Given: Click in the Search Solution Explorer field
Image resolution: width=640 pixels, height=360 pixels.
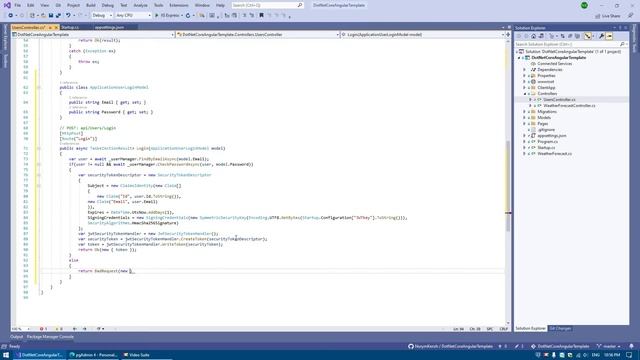Looking at the screenshot, I should (567, 44).
